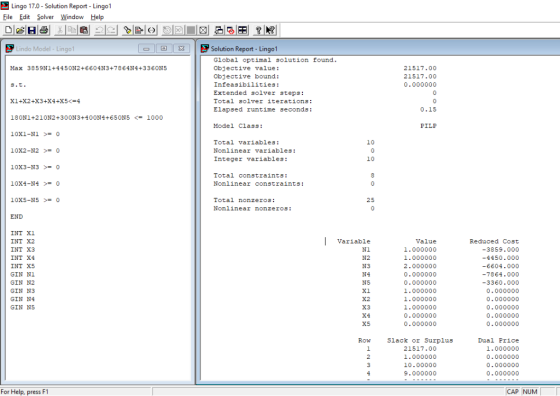
Task: Click the Tile windows toolbar icon
Action: (x=243, y=30)
